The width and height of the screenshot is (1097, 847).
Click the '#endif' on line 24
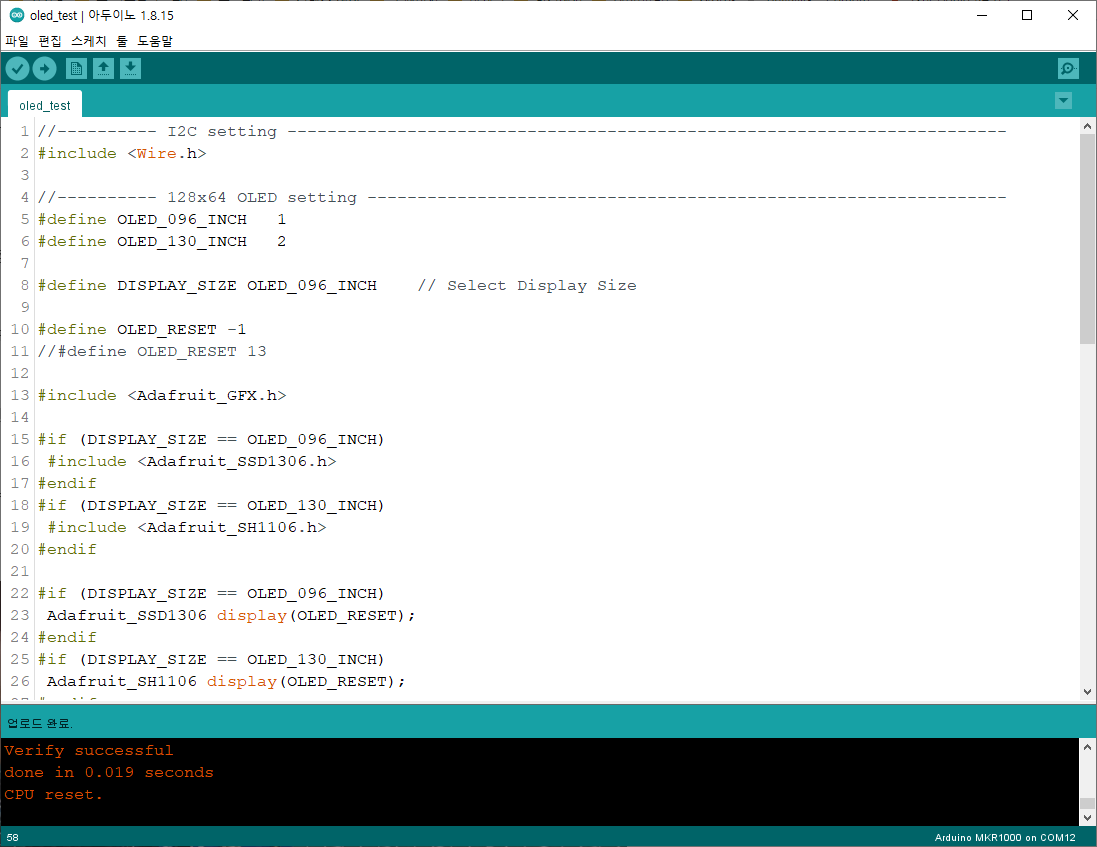[67, 637]
